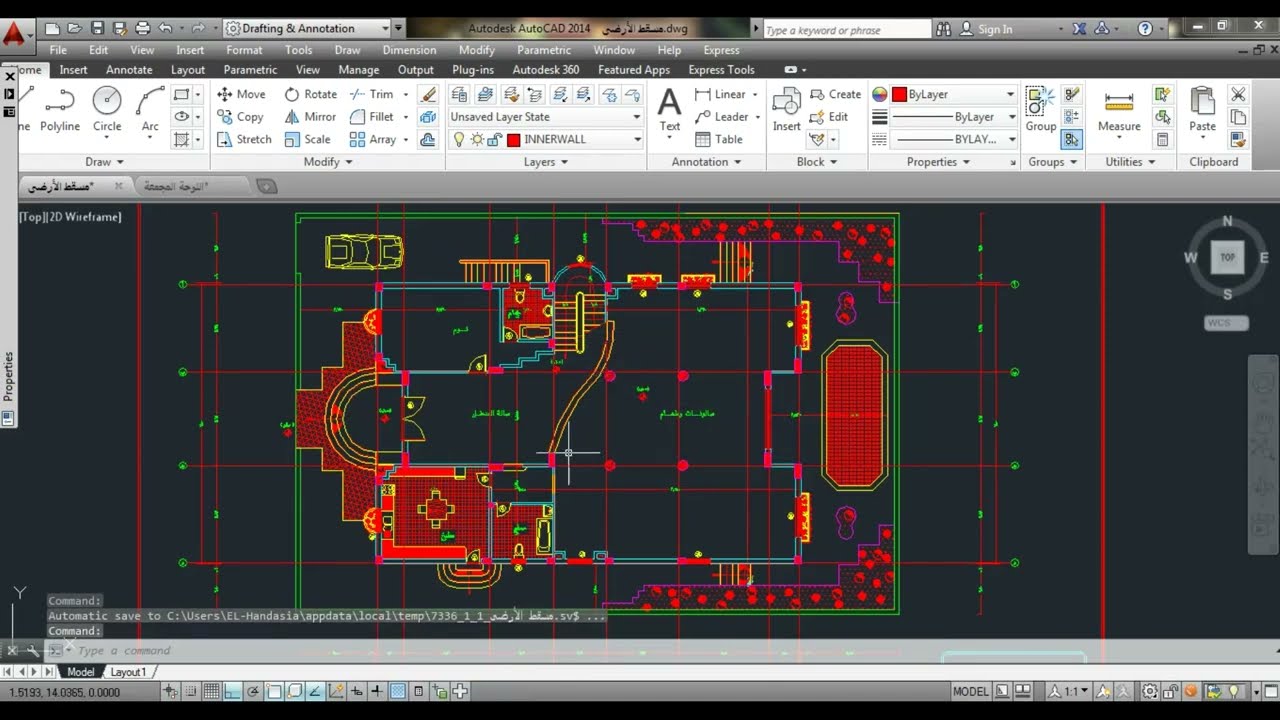Select the Circle drawing tool

pyautogui.click(x=107, y=109)
